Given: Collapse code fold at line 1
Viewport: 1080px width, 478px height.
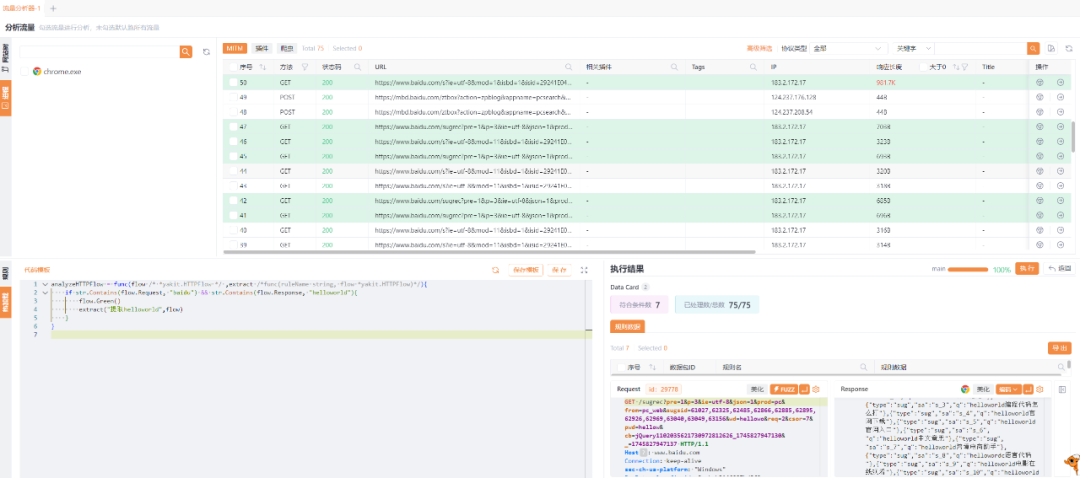Looking at the screenshot, I should pos(45,284).
